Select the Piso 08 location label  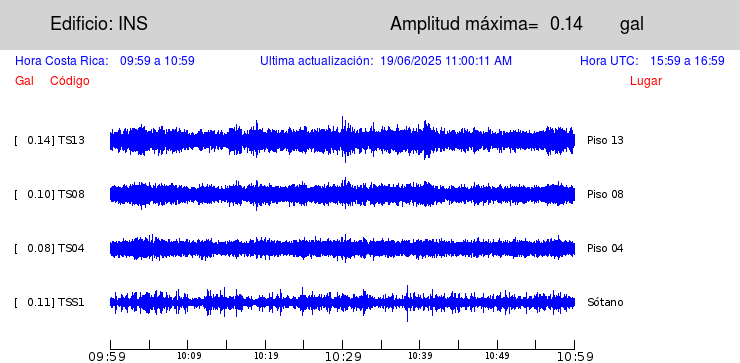[605, 194]
